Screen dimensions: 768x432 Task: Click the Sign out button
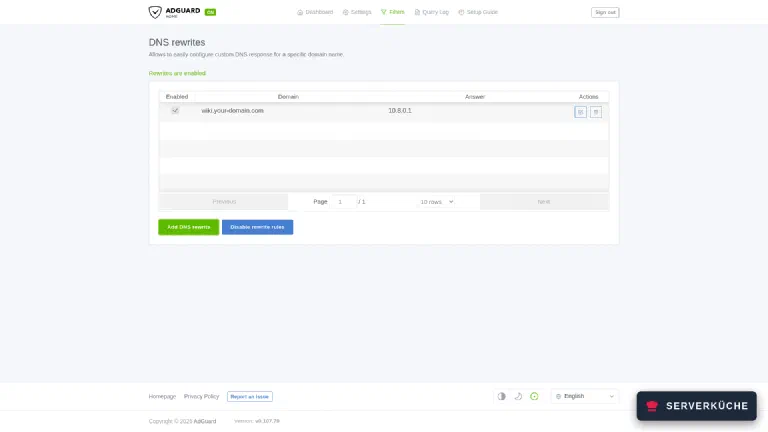(605, 12)
